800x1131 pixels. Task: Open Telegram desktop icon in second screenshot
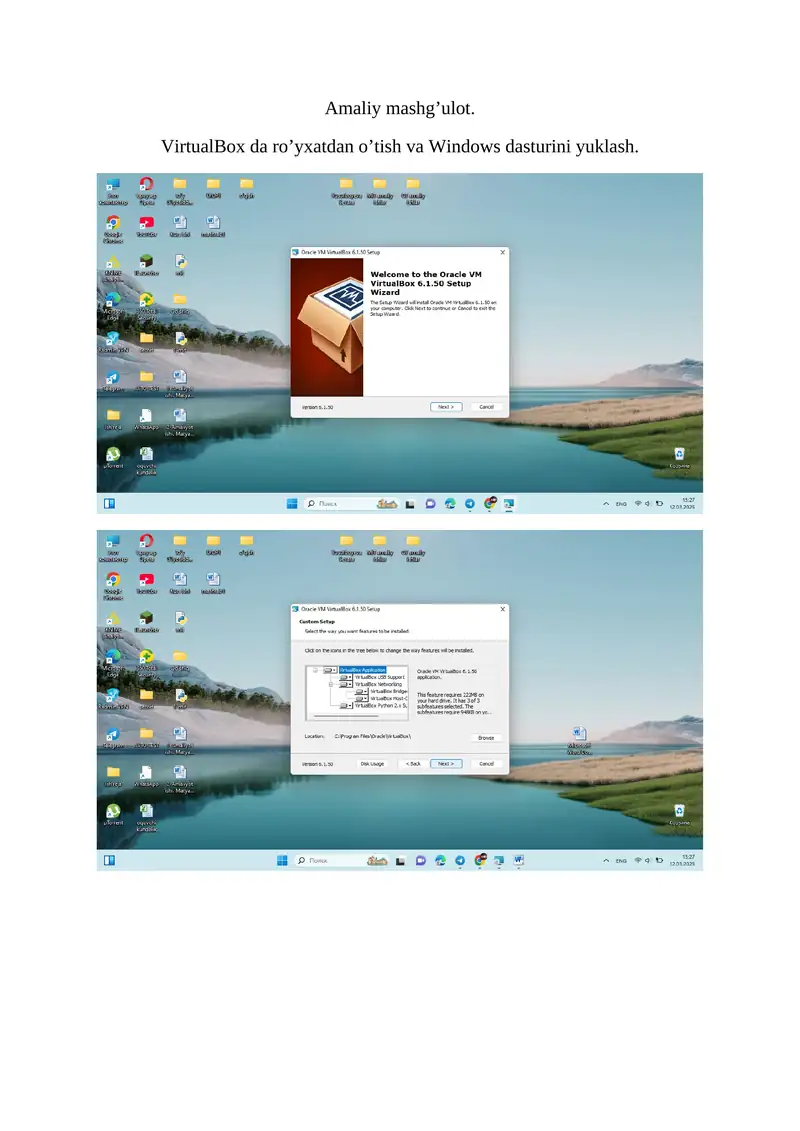point(113,738)
